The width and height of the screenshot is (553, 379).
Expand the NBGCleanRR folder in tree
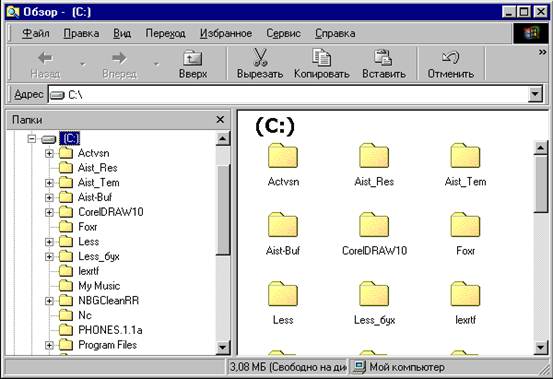click(49, 301)
